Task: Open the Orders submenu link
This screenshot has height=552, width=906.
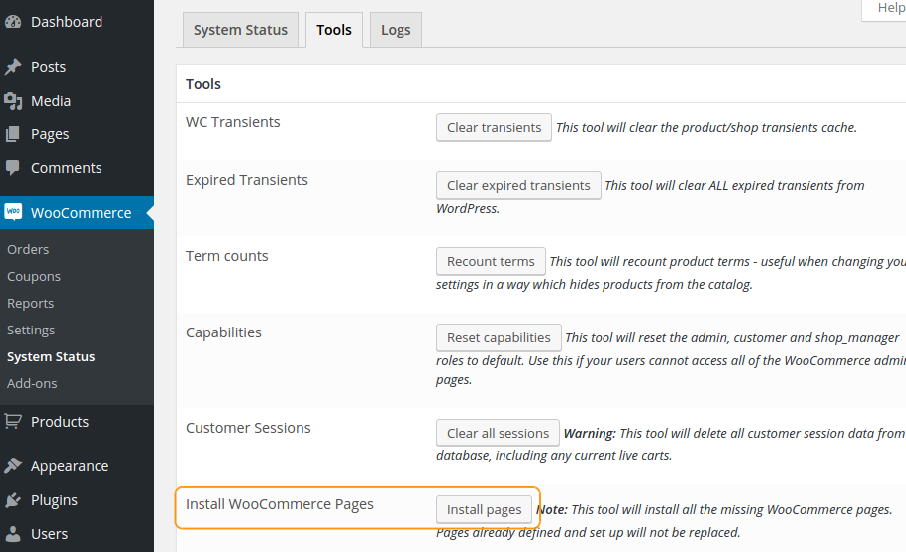Action: (28, 249)
